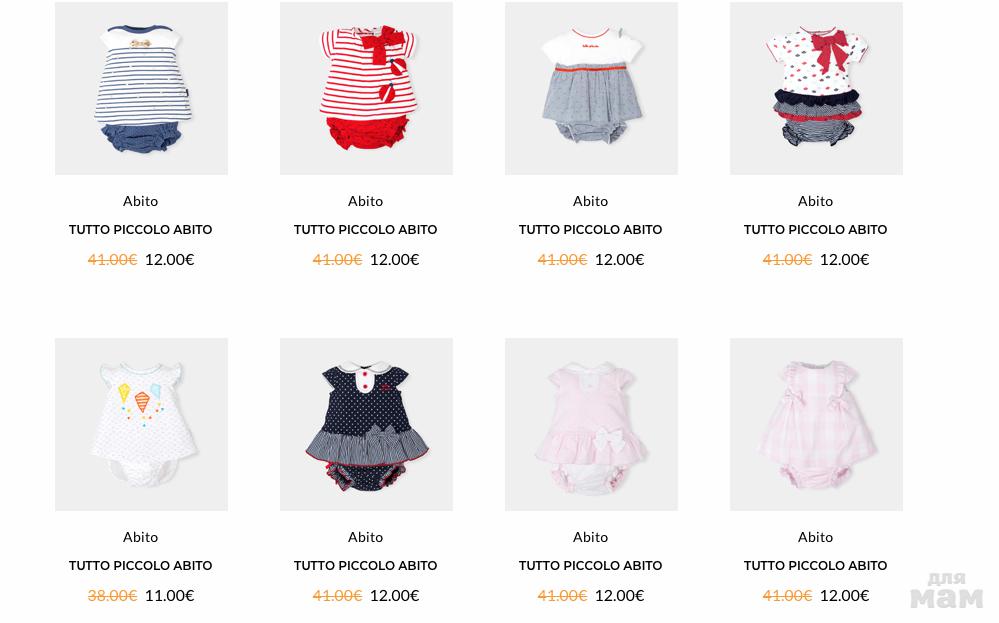Click 'Abito' label under pink checkered dress
Image resolution: width=999 pixels, height=623 pixels.
pyautogui.click(x=816, y=538)
